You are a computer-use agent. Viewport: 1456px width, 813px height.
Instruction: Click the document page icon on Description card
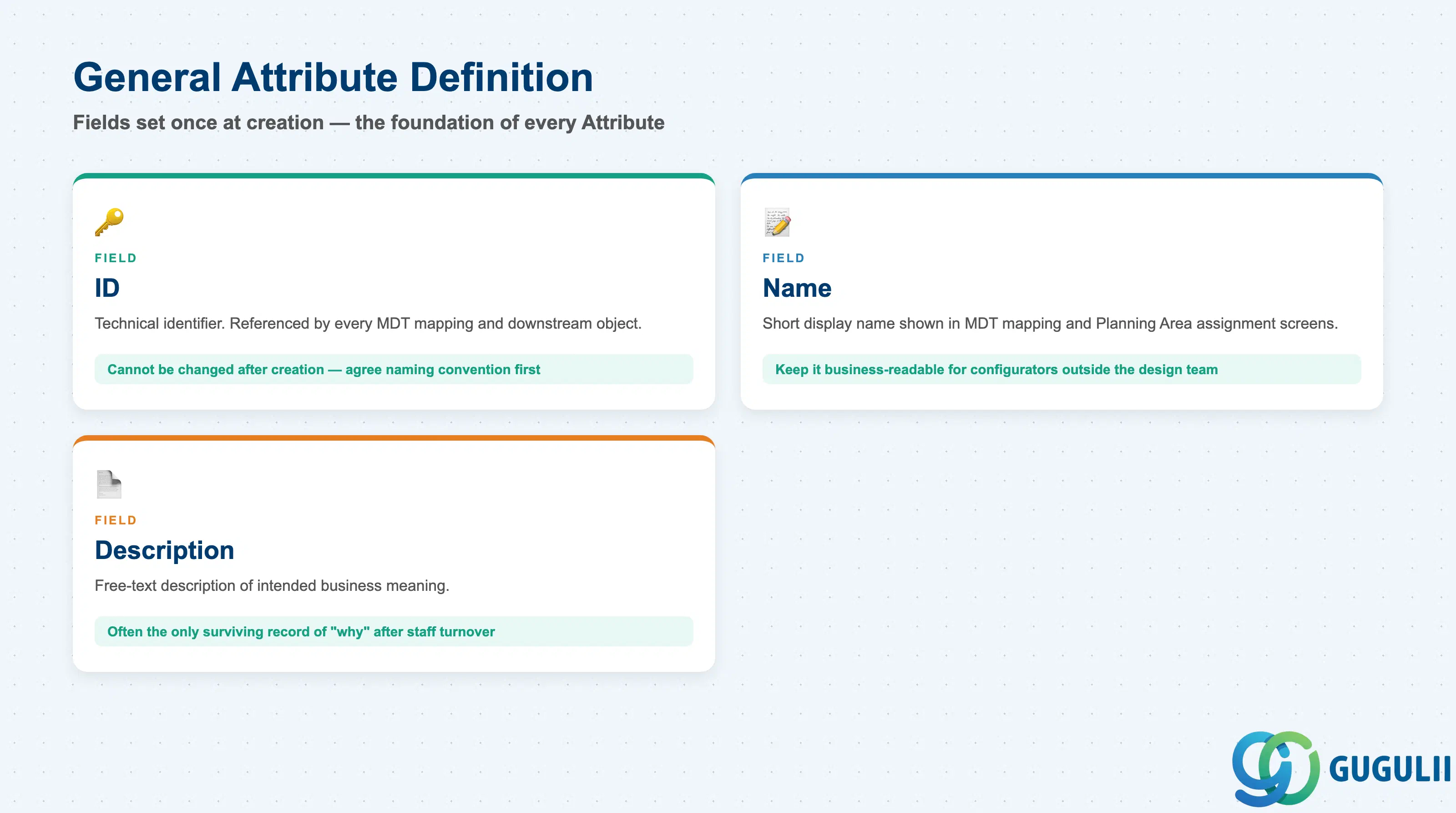[x=109, y=484]
